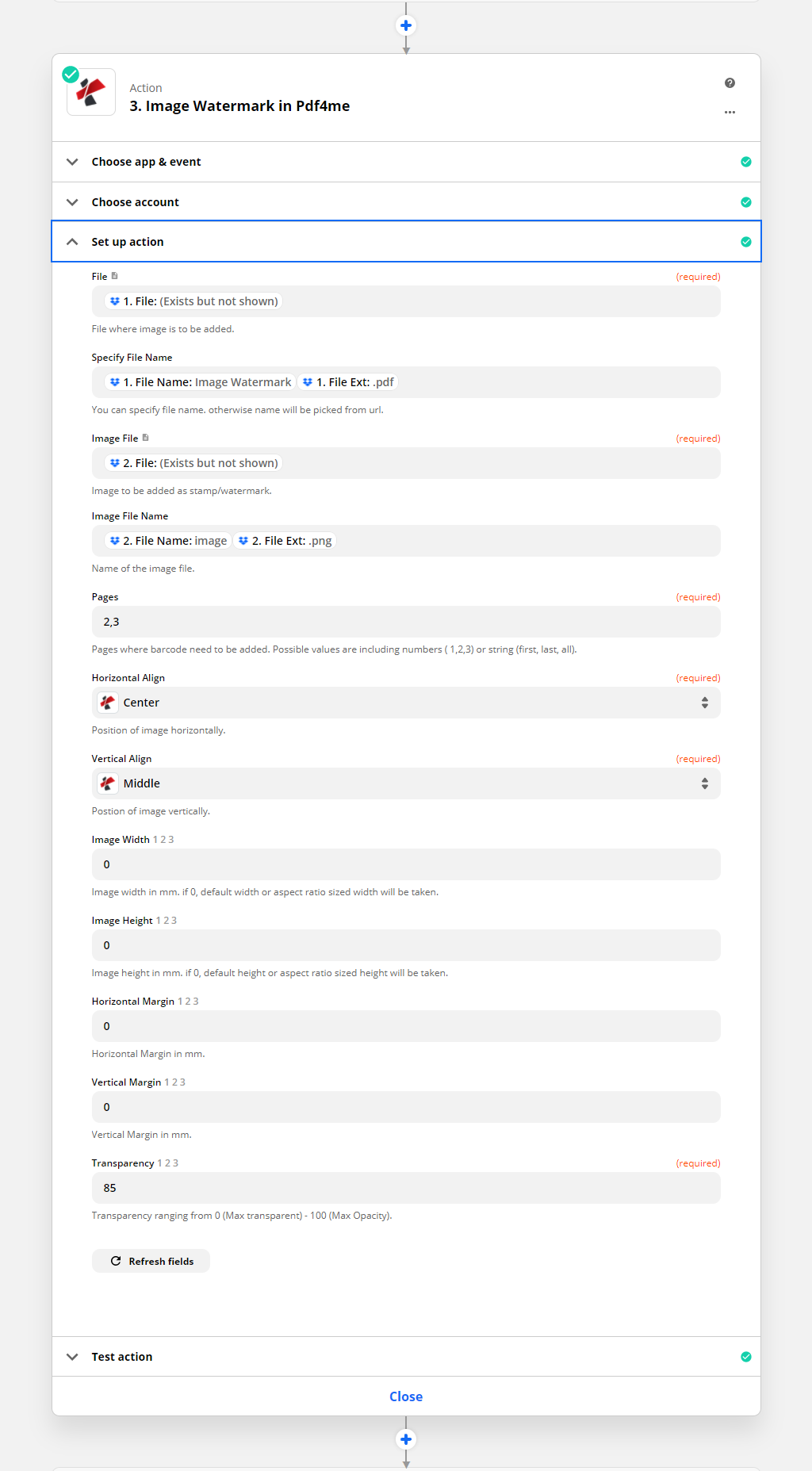Click the Pdf4me app logo icon
This screenshot has height=1471, width=812.
tap(91, 92)
